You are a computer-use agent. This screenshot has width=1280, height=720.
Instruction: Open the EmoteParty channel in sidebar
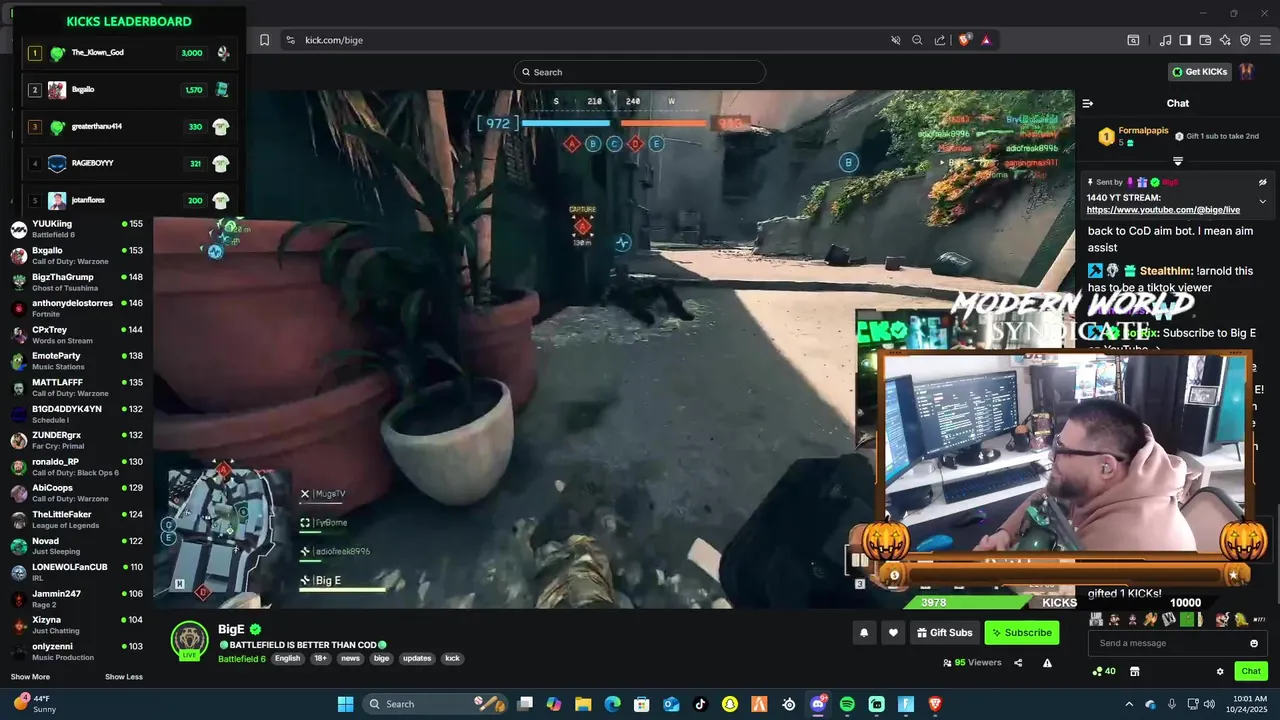point(77,361)
